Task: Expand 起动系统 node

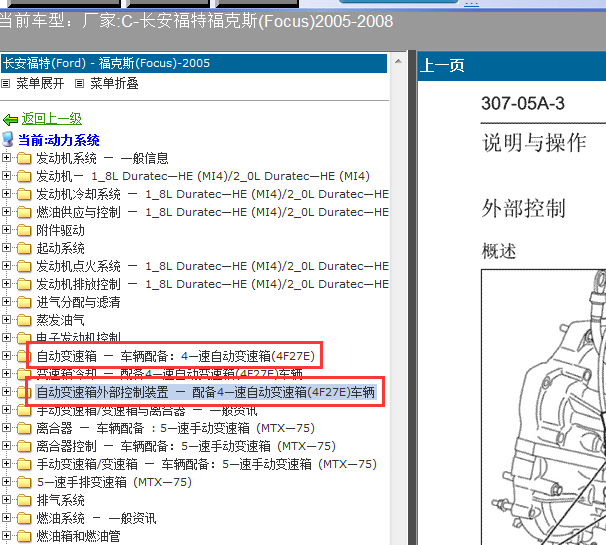Action: click(x=6, y=248)
